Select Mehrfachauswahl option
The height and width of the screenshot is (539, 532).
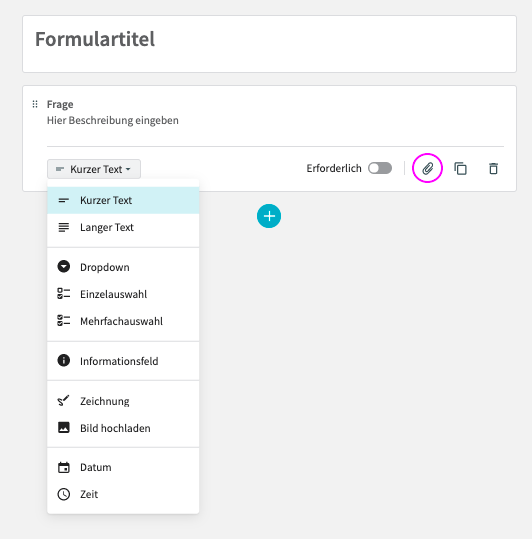[x=123, y=321]
